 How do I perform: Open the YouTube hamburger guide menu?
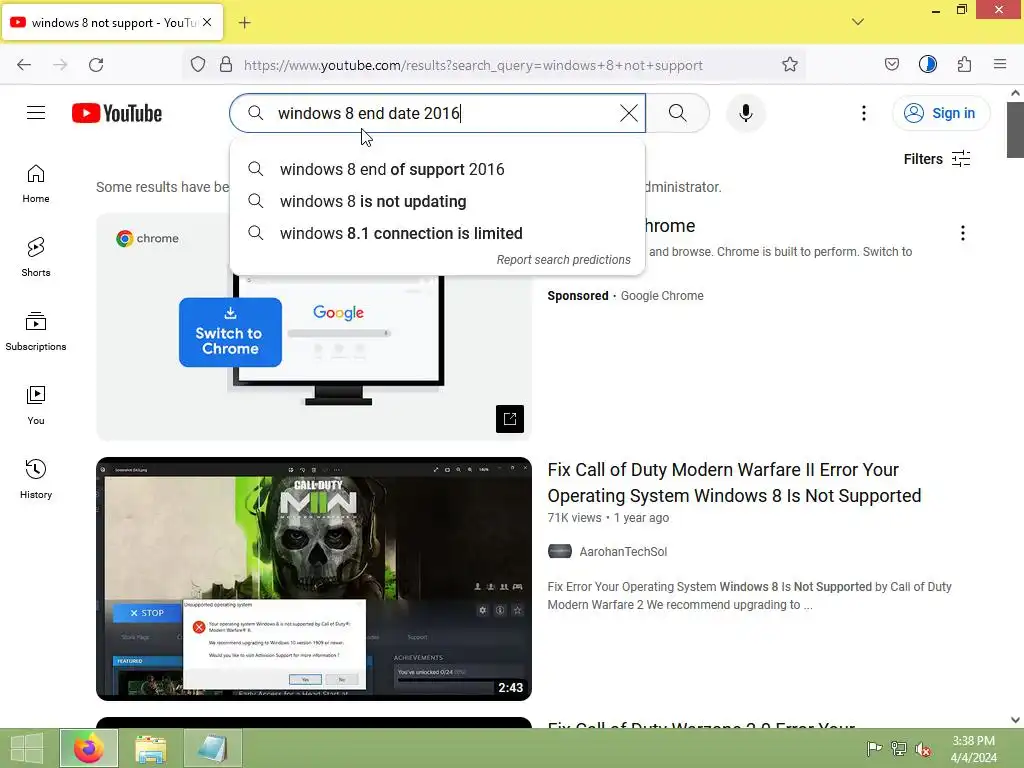coord(36,113)
